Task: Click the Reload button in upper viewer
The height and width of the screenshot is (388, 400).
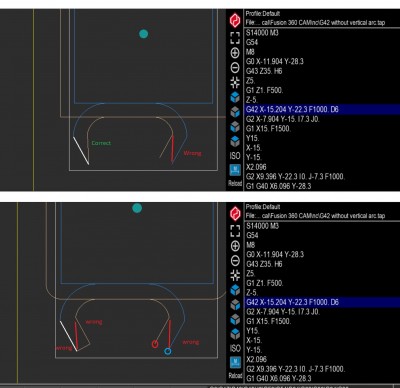Action: coord(235,183)
